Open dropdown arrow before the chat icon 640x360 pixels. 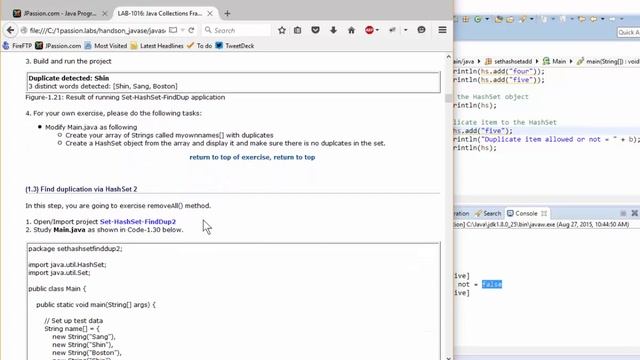click(x=405, y=30)
